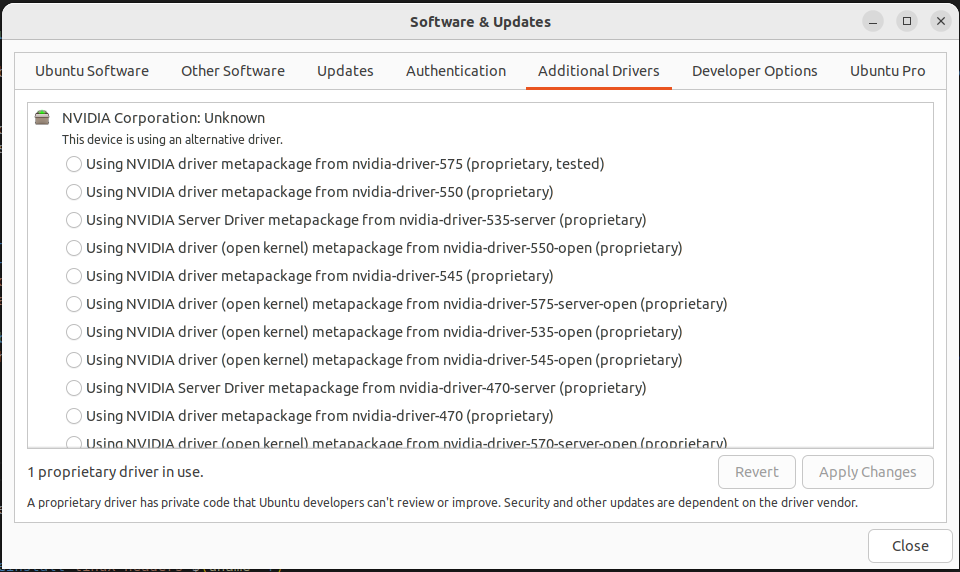The height and width of the screenshot is (572, 960).
Task: Select nvidia-driver-545-open open kernel option
Action: [73, 360]
